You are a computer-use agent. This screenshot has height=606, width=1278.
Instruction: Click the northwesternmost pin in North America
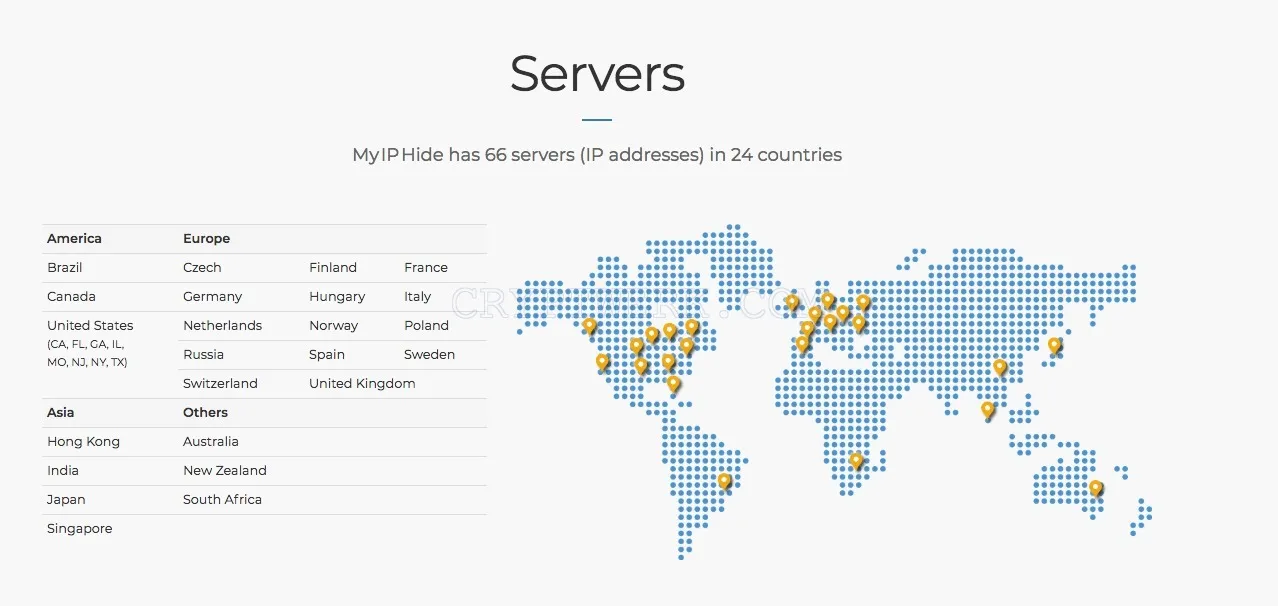pos(589,326)
